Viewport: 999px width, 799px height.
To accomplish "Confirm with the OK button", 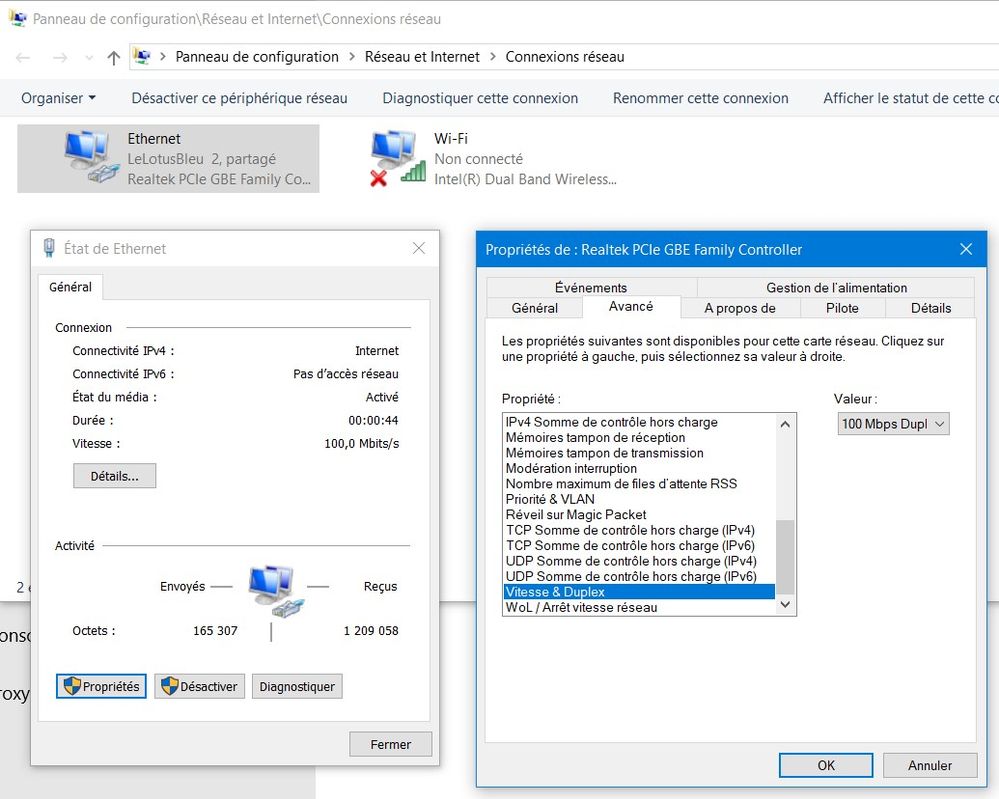I will click(825, 765).
